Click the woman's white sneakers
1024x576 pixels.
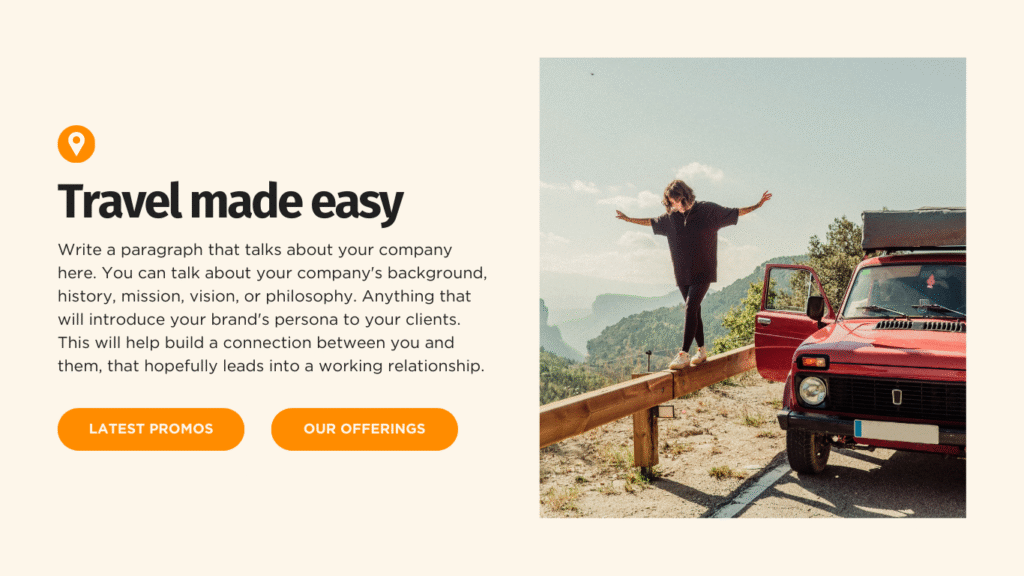click(x=688, y=359)
